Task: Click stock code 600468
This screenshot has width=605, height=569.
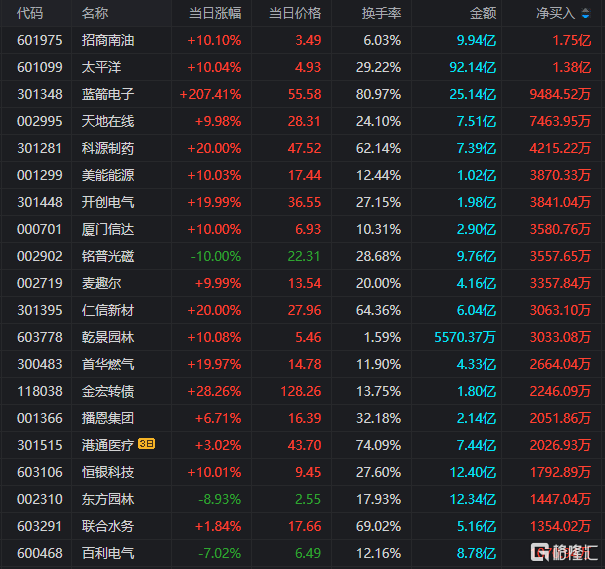Action: [x=40, y=553]
